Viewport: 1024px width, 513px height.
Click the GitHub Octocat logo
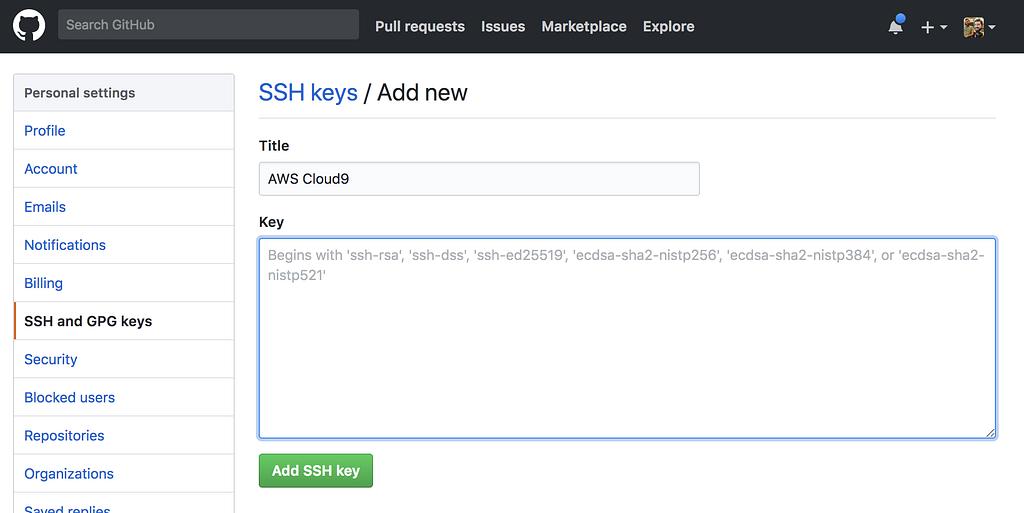pos(29,26)
